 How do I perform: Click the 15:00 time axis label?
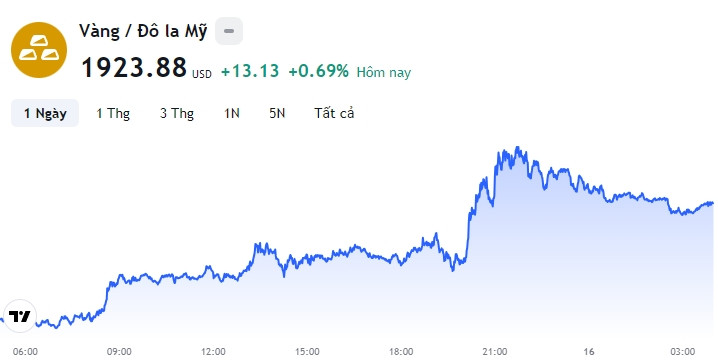point(307,352)
